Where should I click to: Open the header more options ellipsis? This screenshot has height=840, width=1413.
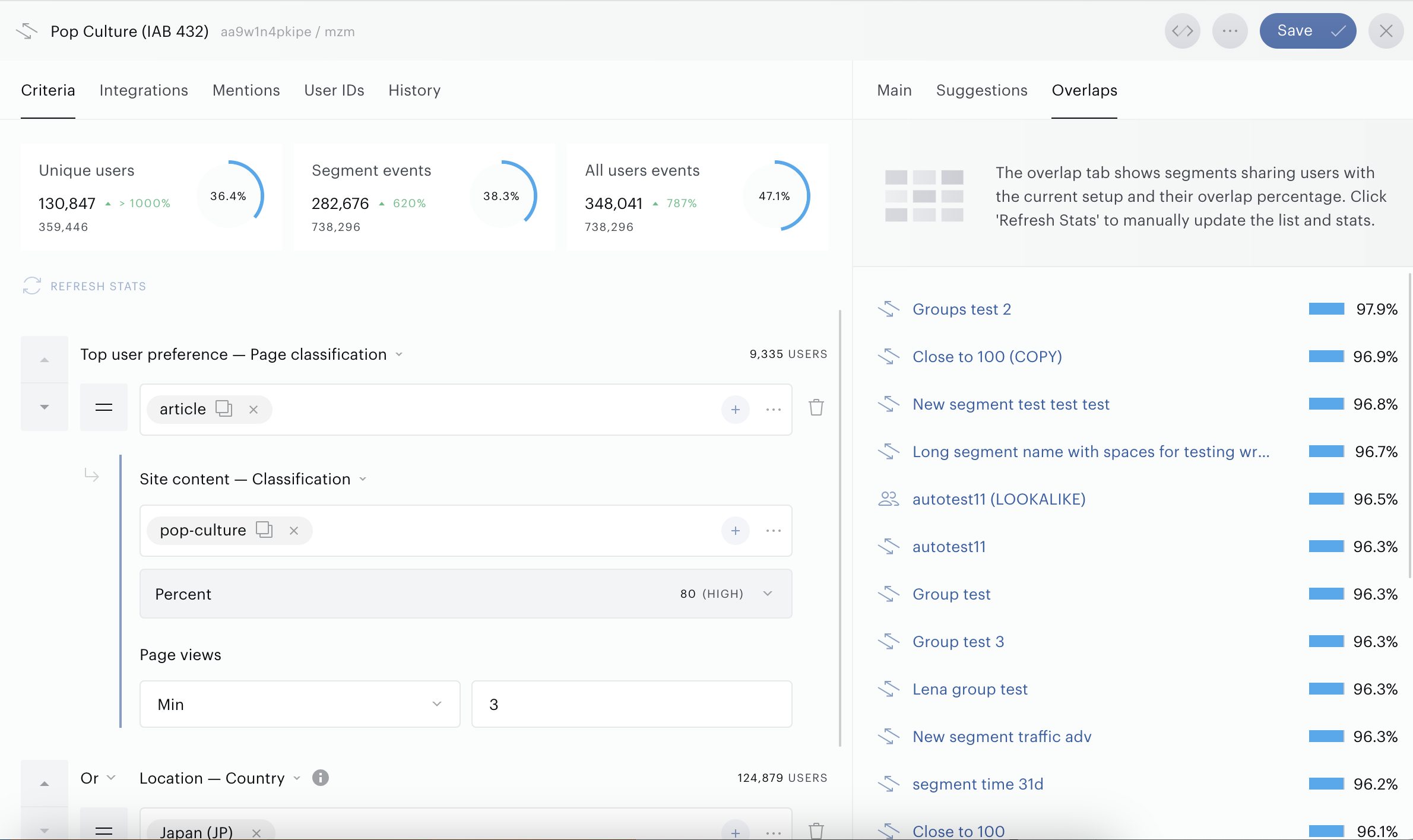pyautogui.click(x=1230, y=31)
